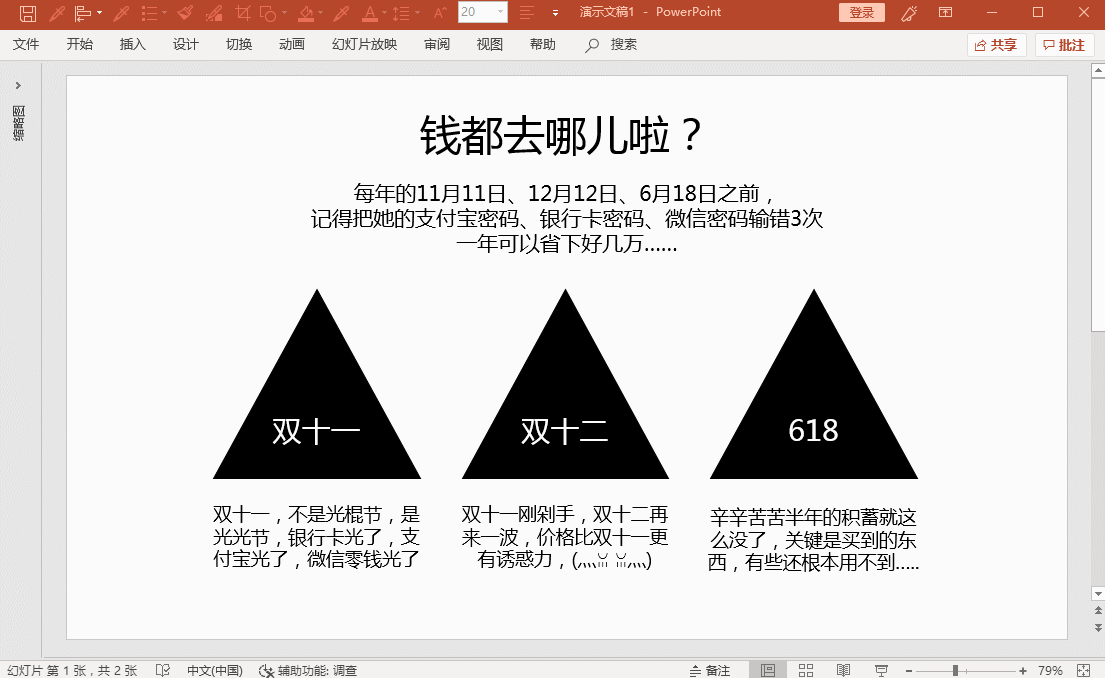Click the 搜索 search box
Viewport: 1105px width, 678px height.
[611, 44]
